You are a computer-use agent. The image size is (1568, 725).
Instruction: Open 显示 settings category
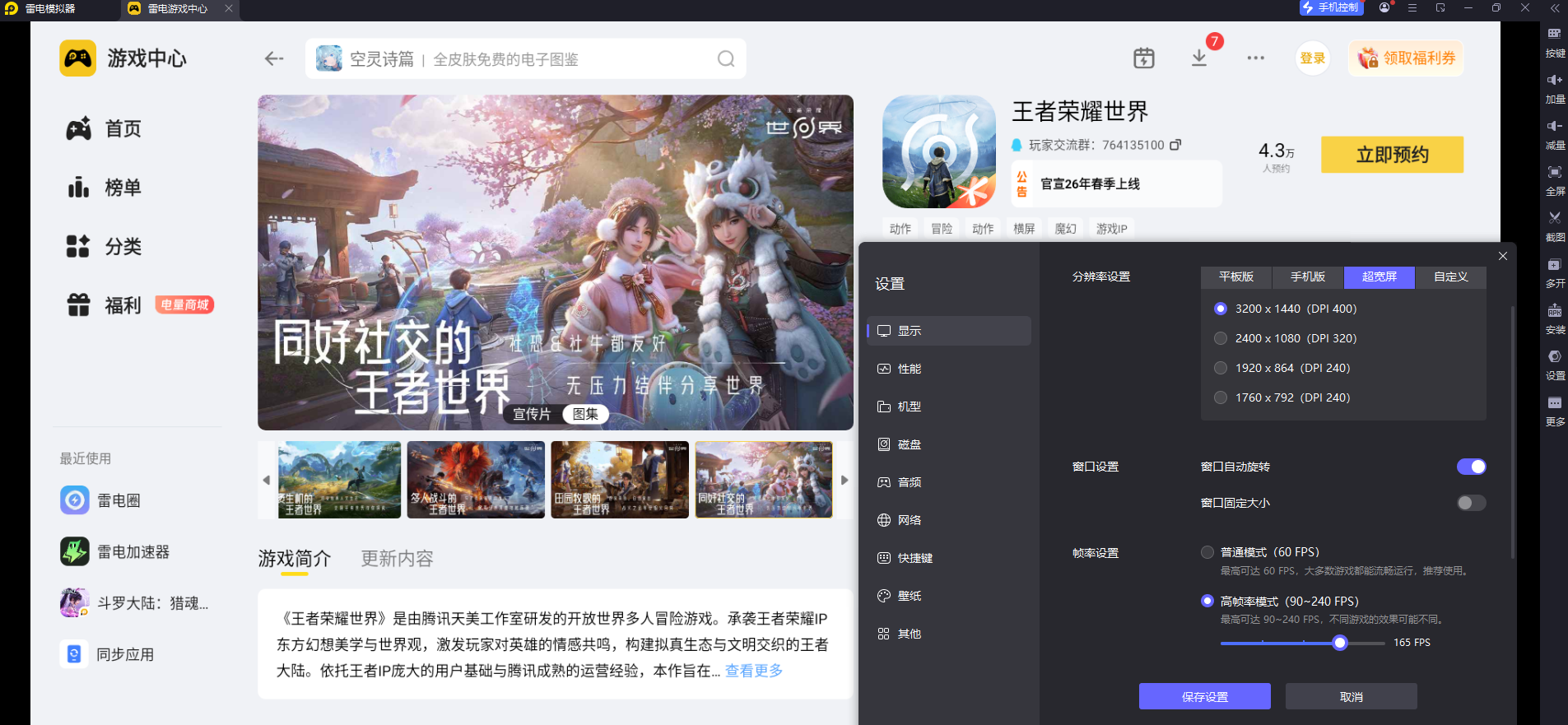point(949,331)
